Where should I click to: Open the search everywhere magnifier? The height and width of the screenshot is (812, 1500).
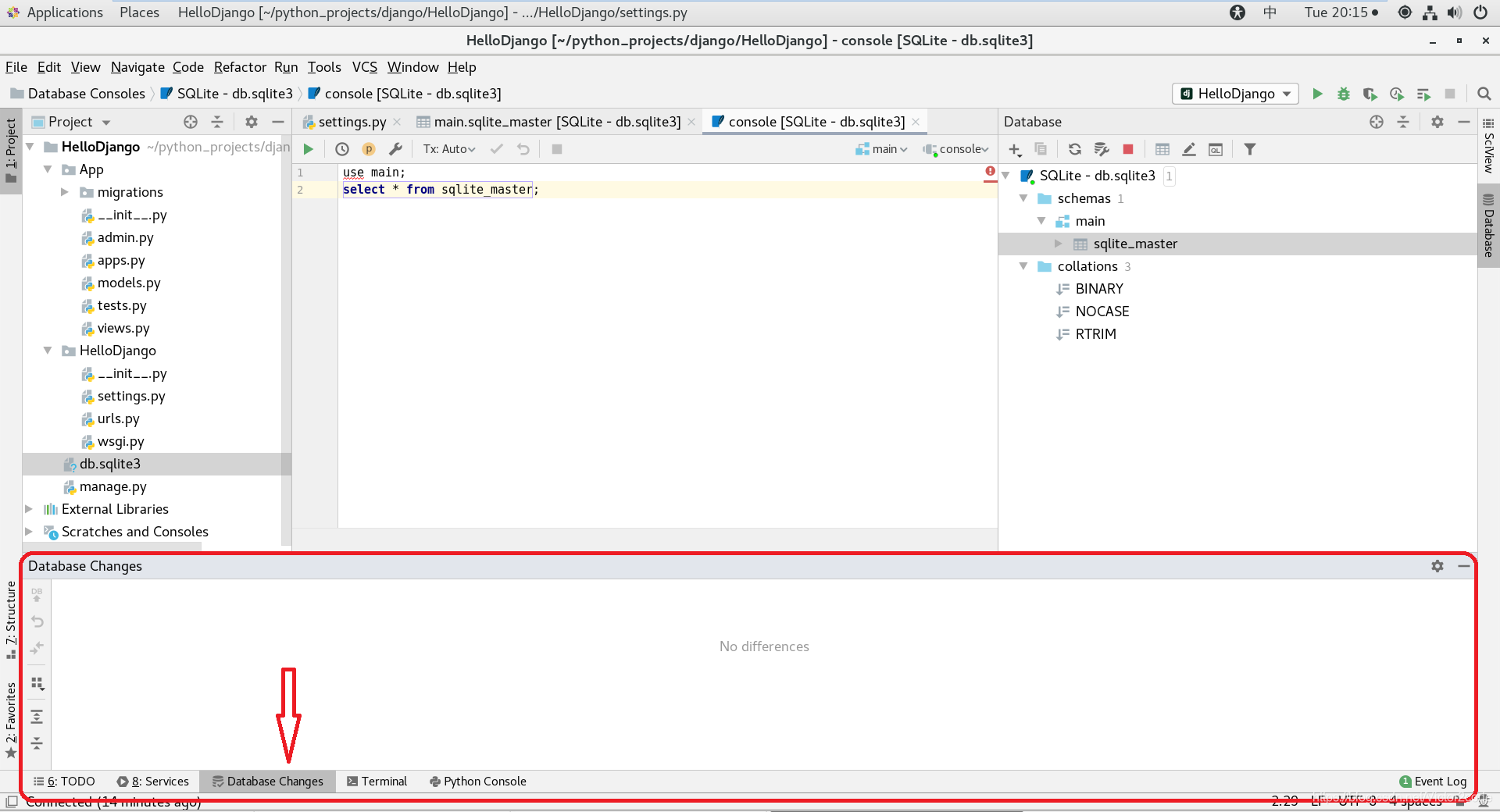(1484, 94)
